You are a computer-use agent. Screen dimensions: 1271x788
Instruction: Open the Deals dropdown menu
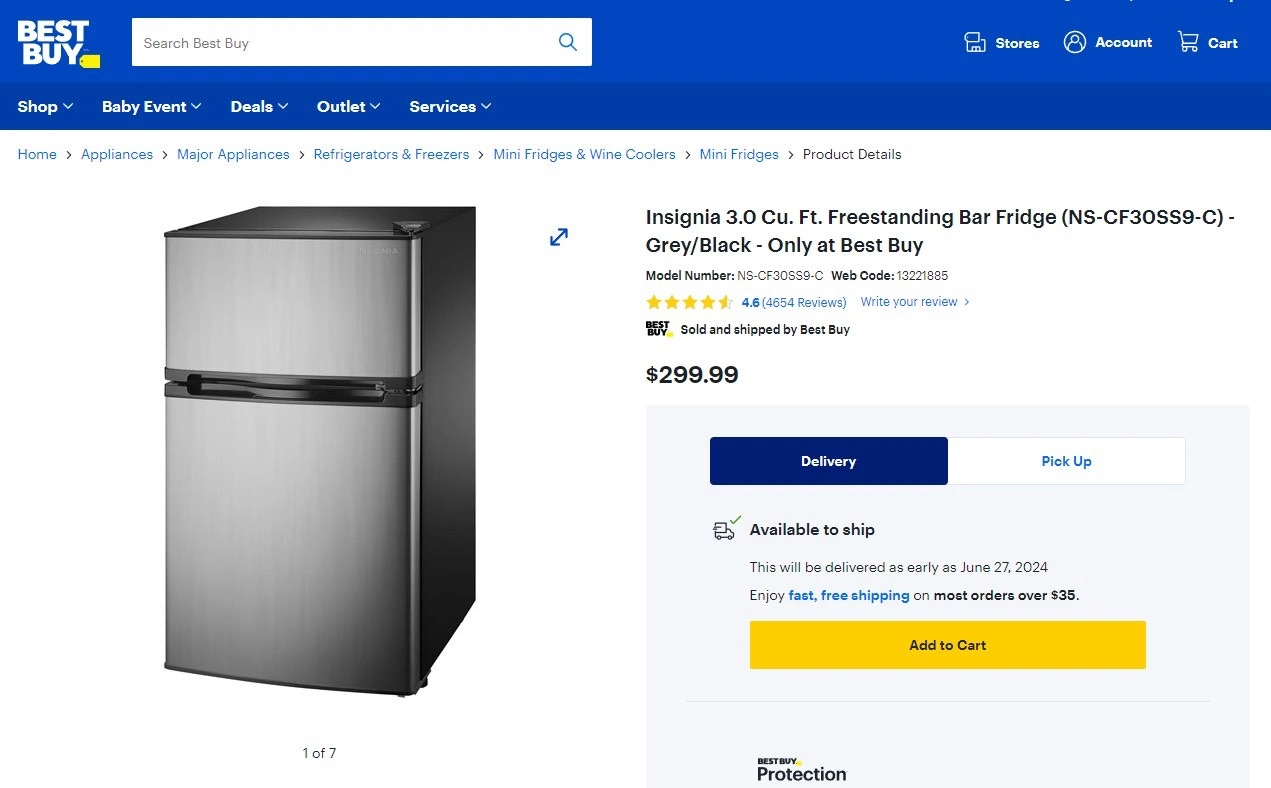tap(259, 106)
